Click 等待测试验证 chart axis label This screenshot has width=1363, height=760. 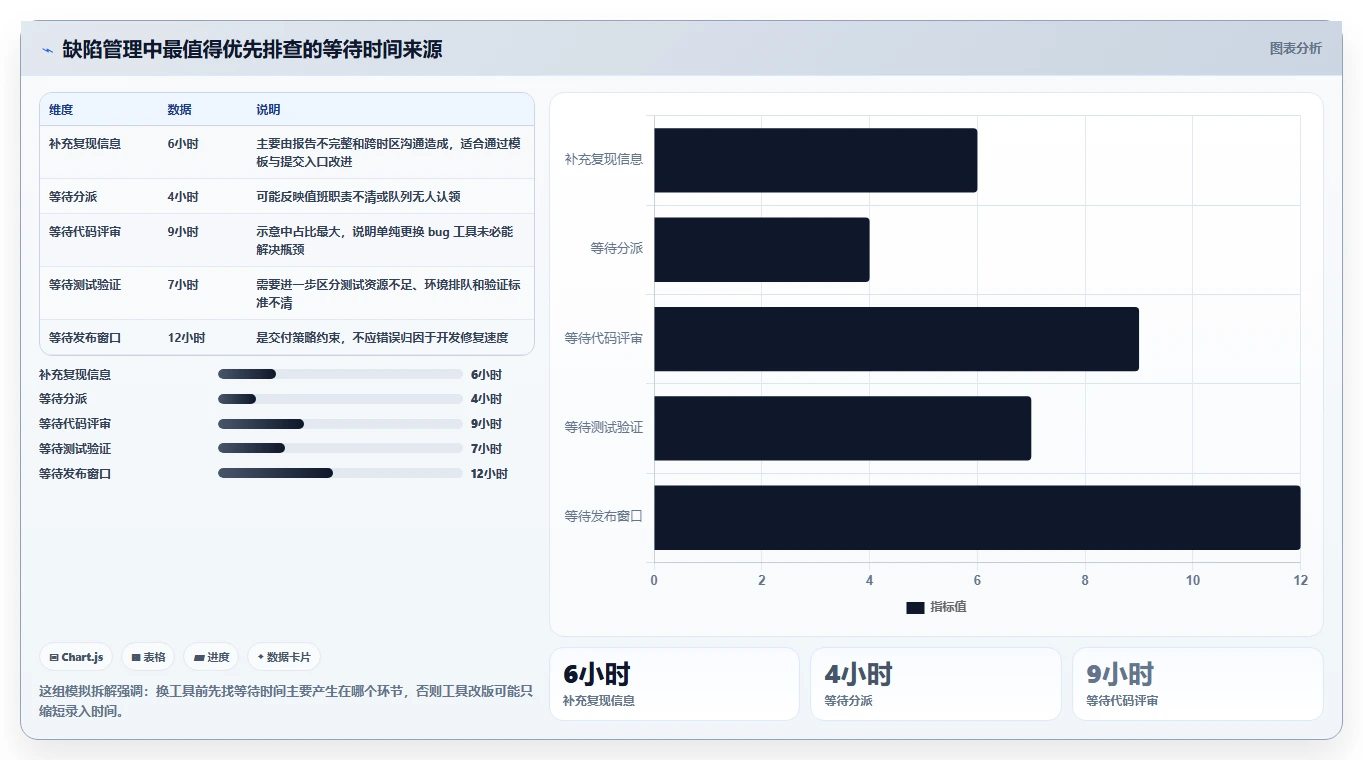[x=604, y=428]
